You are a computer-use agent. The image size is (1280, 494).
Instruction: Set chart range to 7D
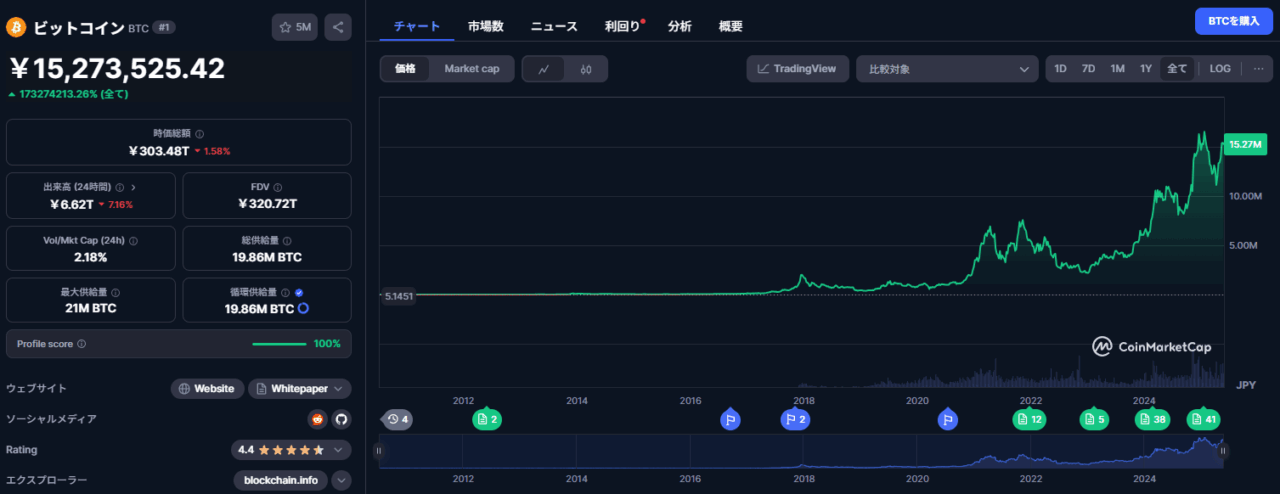(1089, 69)
